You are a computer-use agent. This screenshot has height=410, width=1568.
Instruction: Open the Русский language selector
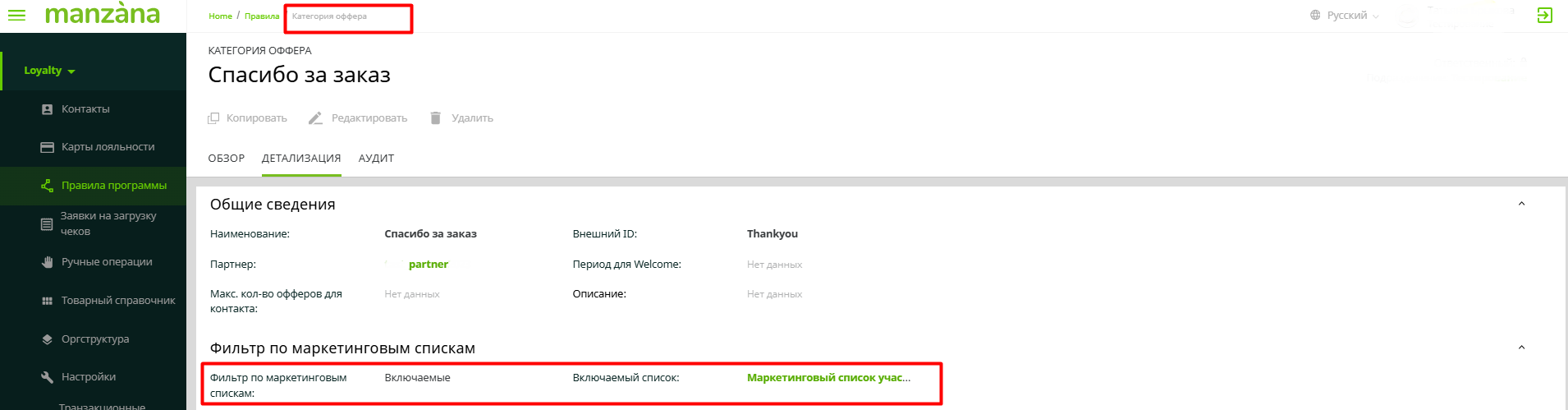coord(1345,16)
